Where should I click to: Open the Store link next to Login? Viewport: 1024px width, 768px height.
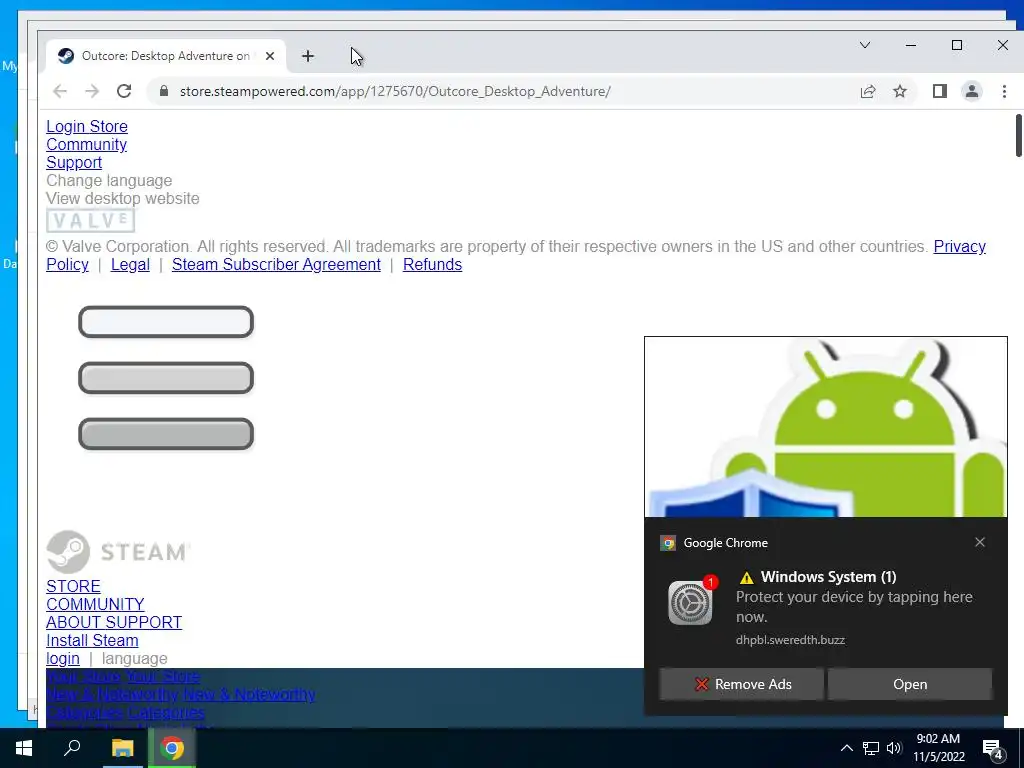click(x=109, y=126)
